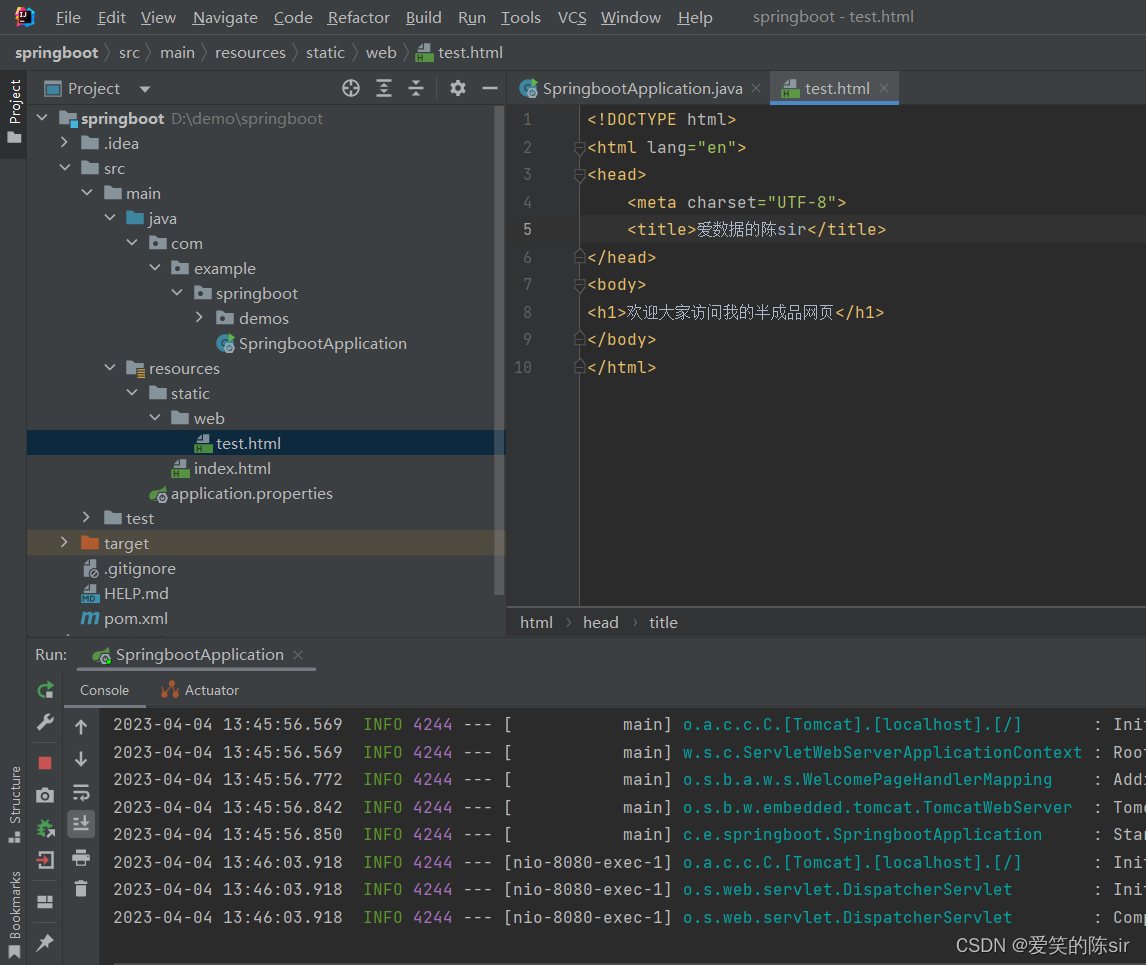Expand the test folder

(87, 518)
